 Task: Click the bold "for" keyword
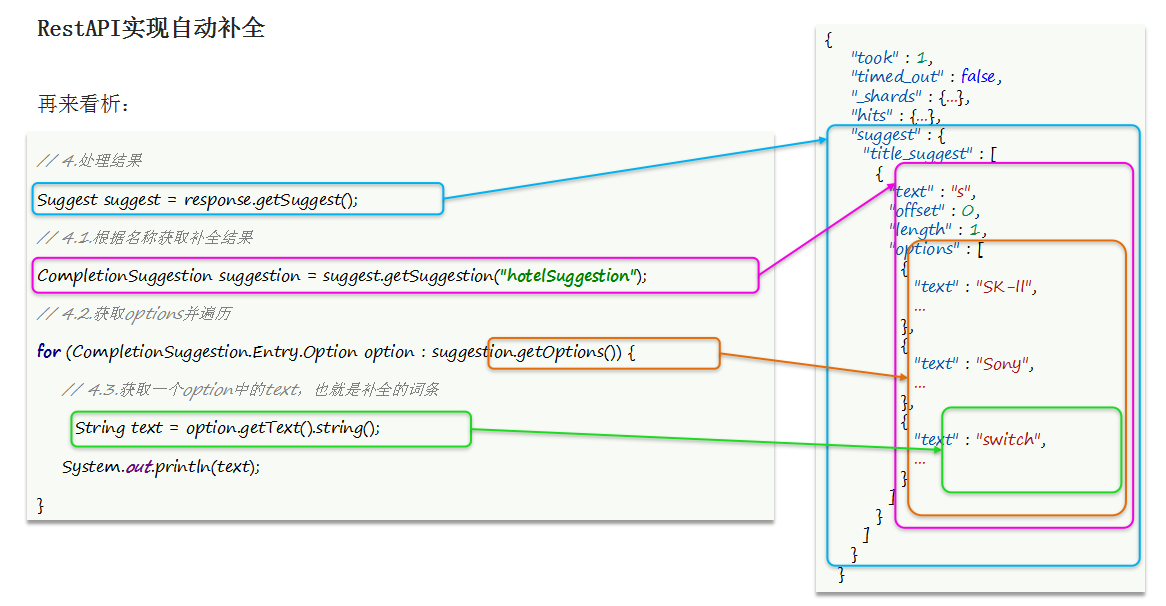tap(48, 352)
